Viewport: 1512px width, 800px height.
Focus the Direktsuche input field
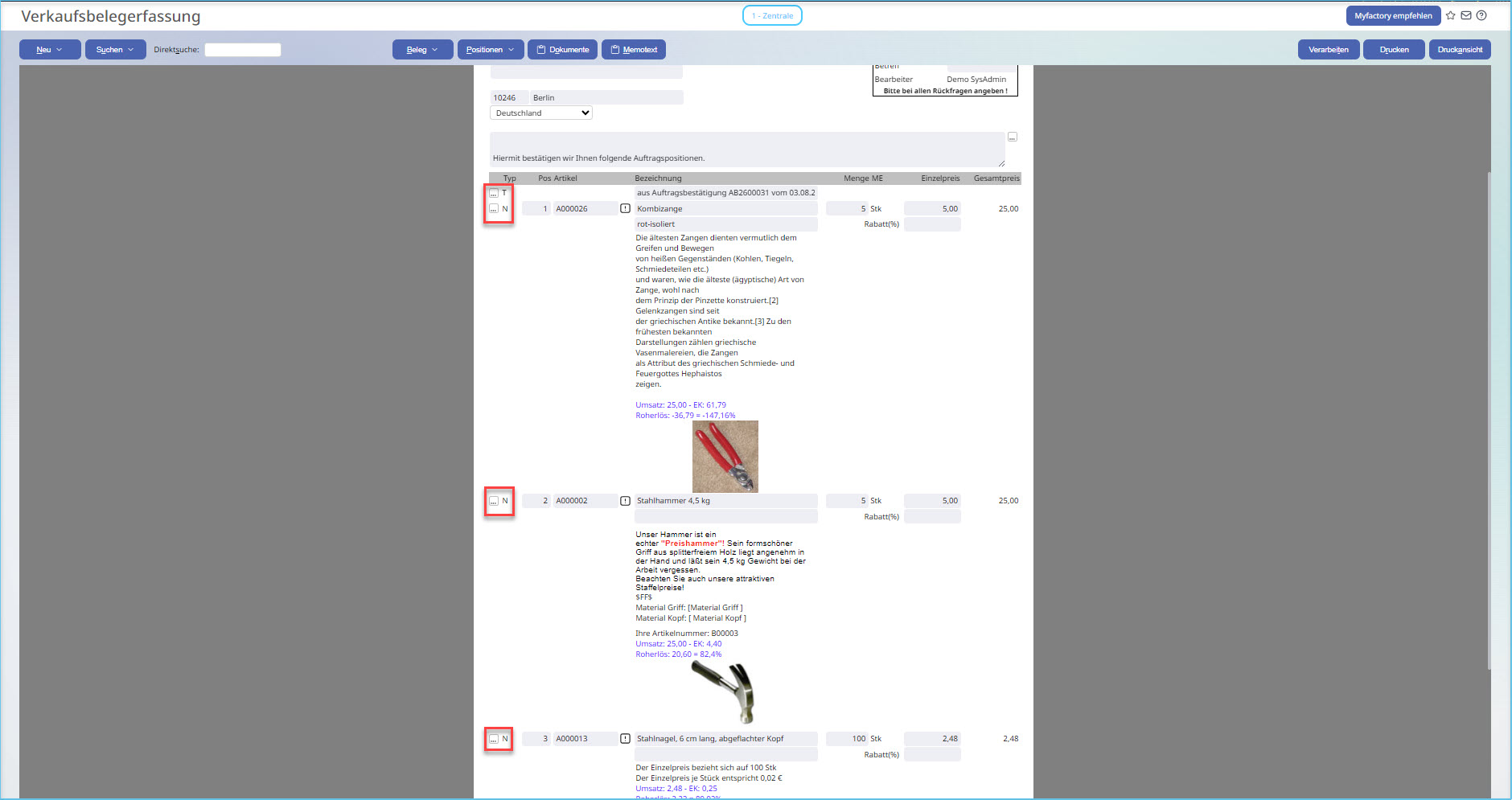[243, 50]
